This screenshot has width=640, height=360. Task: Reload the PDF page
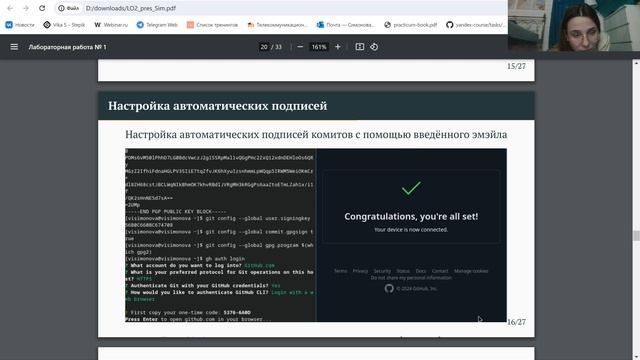(x=42, y=8)
